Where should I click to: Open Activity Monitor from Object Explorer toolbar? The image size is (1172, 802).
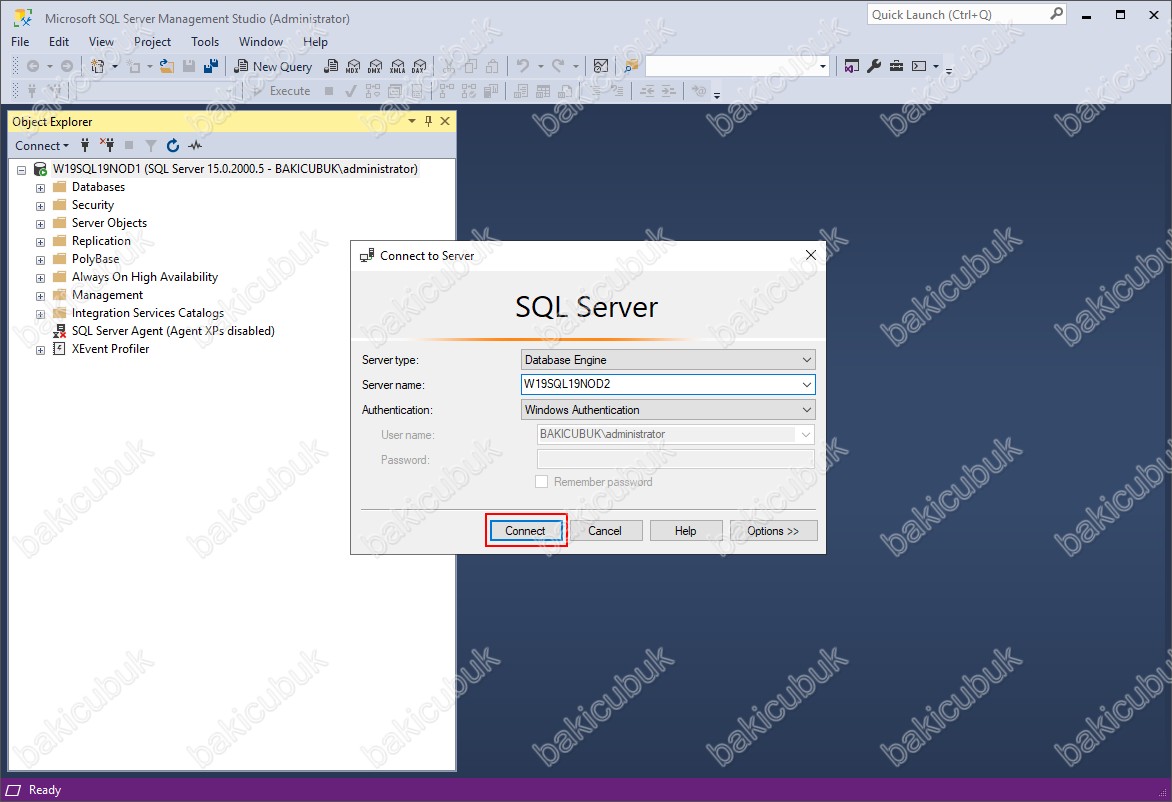tap(195, 146)
